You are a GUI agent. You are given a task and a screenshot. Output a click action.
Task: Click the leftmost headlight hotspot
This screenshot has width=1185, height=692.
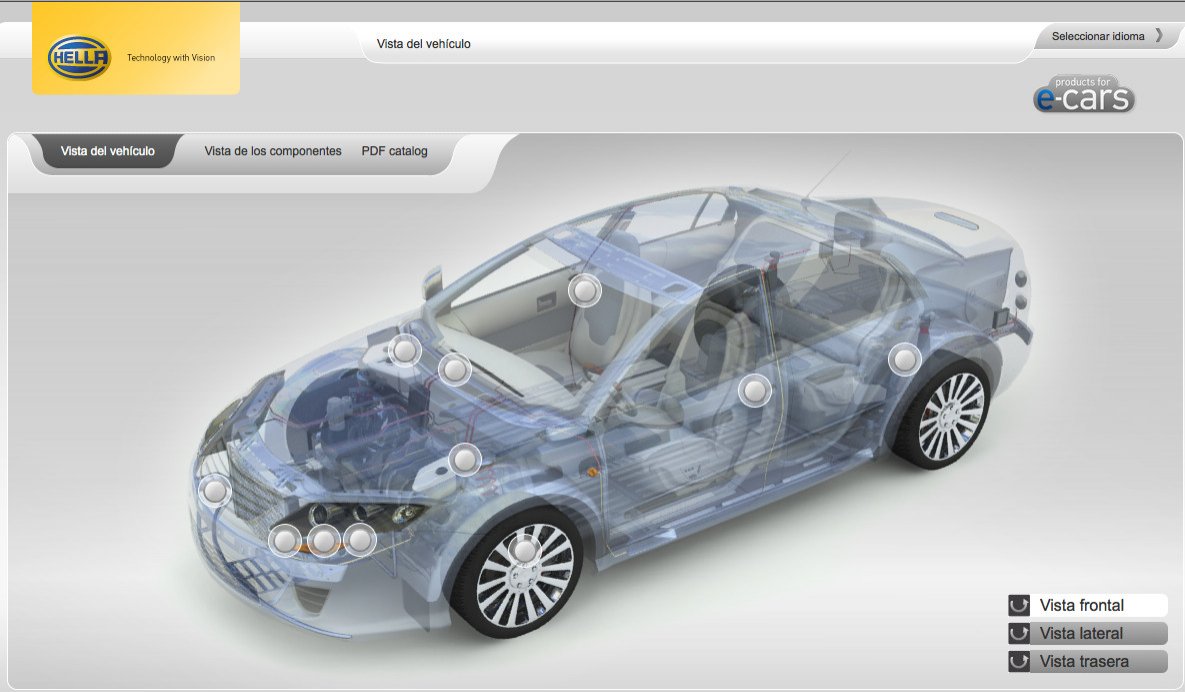click(x=286, y=540)
